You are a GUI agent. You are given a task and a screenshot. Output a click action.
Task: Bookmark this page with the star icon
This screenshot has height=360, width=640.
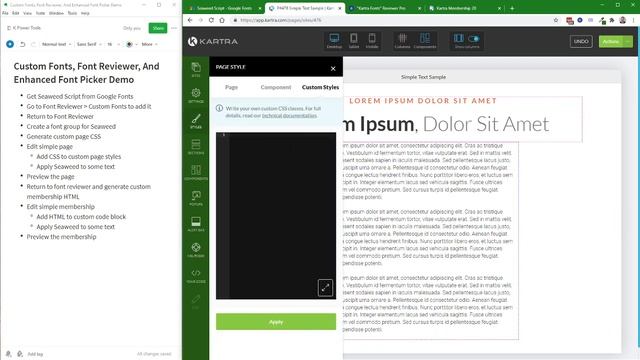click(x=556, y=20)
